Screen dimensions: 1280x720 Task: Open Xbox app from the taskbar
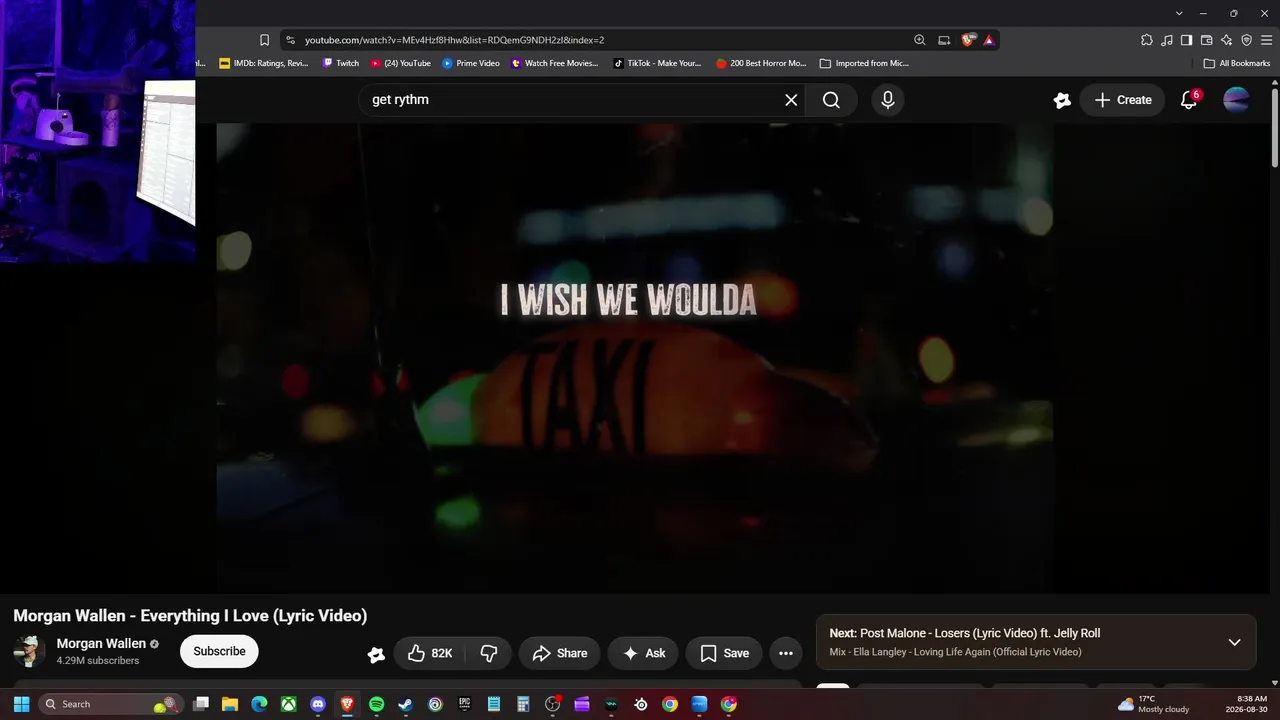288,704
